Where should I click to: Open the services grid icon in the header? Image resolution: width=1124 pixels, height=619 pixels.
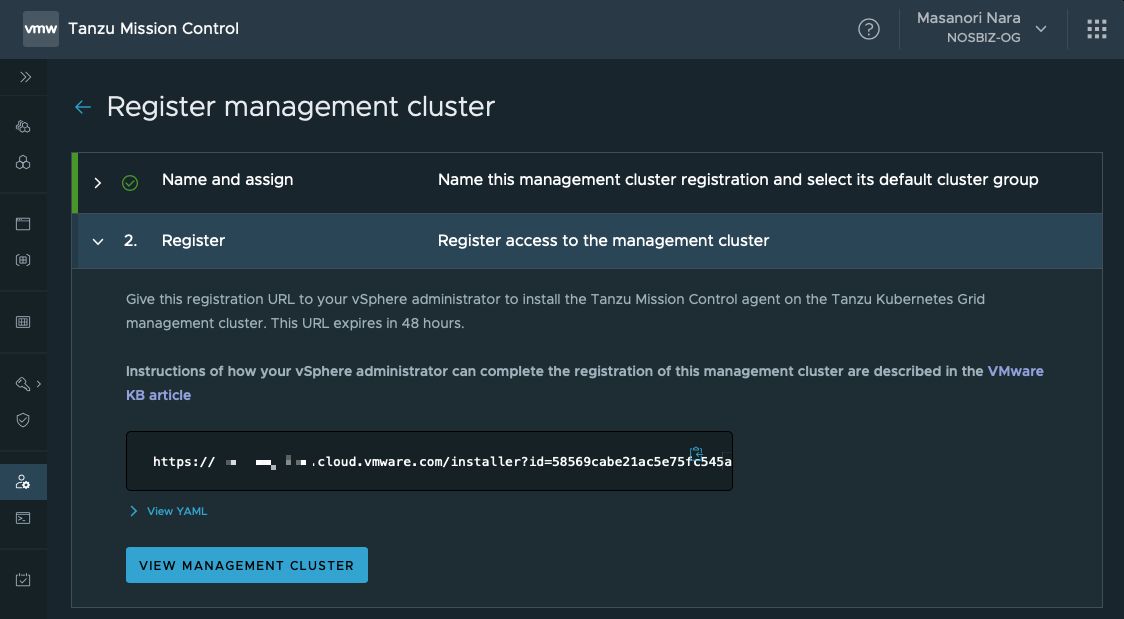(1097, 29)
